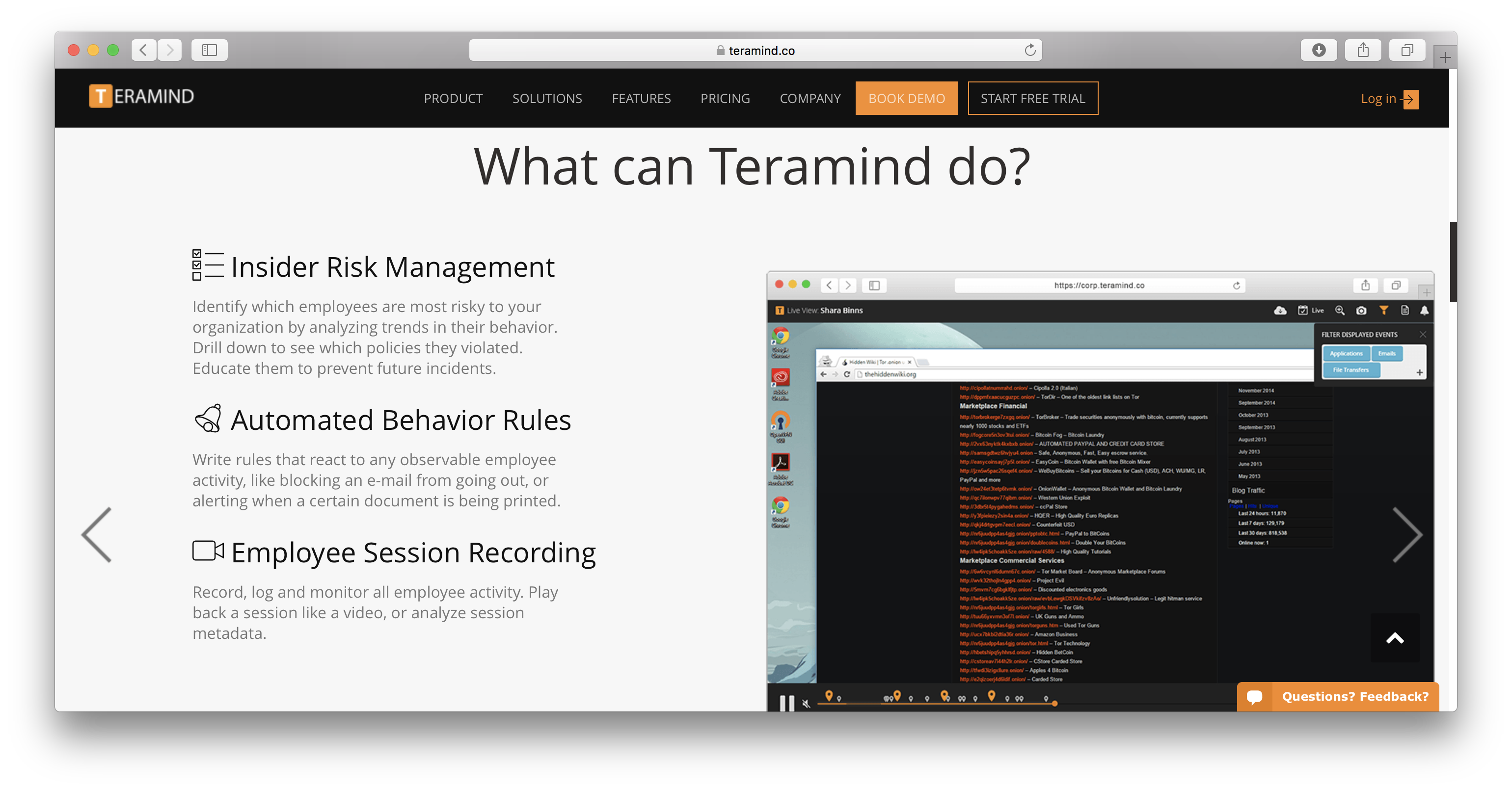Show the next carousel slide
Screen dimensions: 1512x790
click(1407, 534)
